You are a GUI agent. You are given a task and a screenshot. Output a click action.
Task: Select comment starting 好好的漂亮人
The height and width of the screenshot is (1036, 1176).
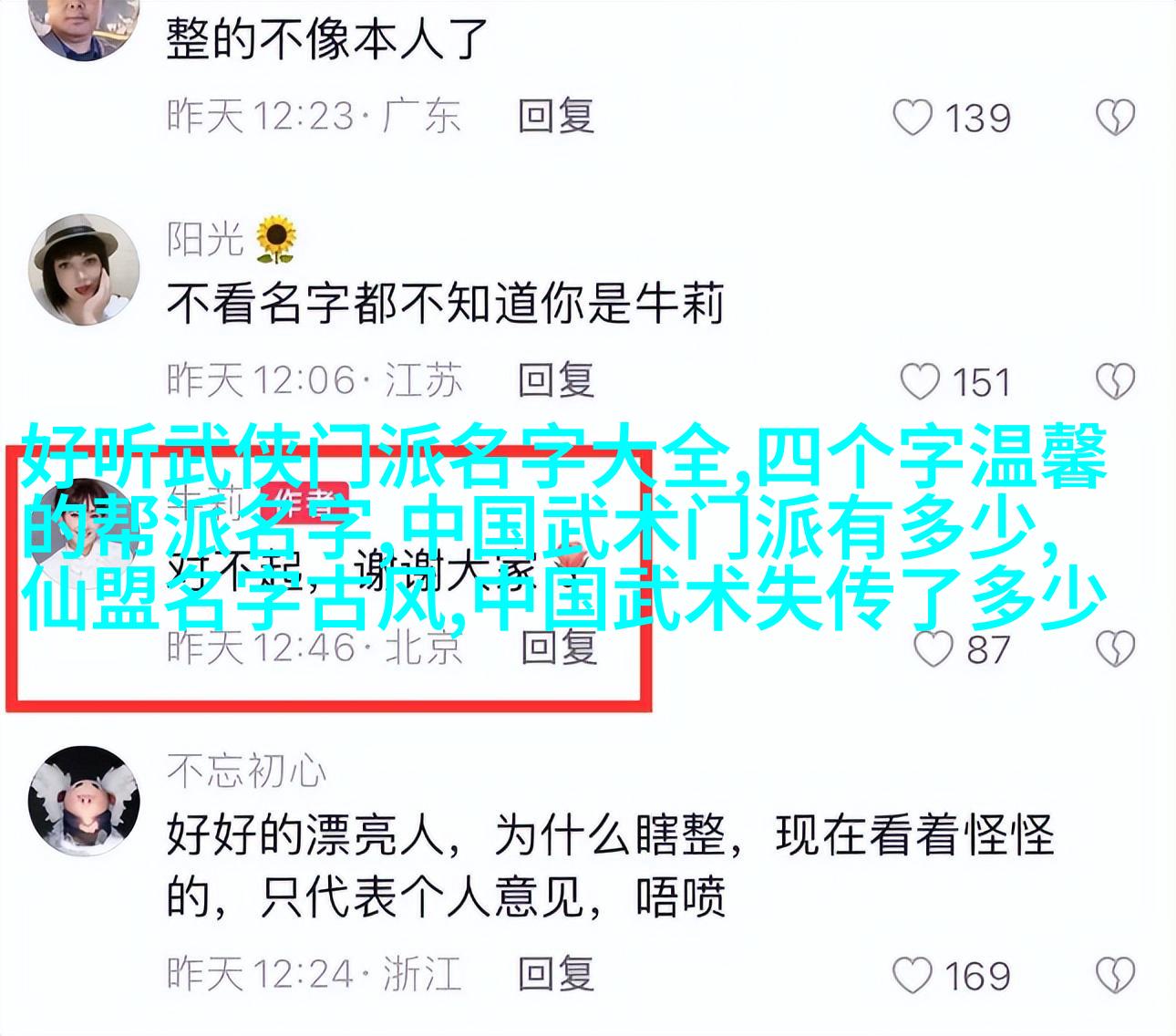click(x=610, y=865)
